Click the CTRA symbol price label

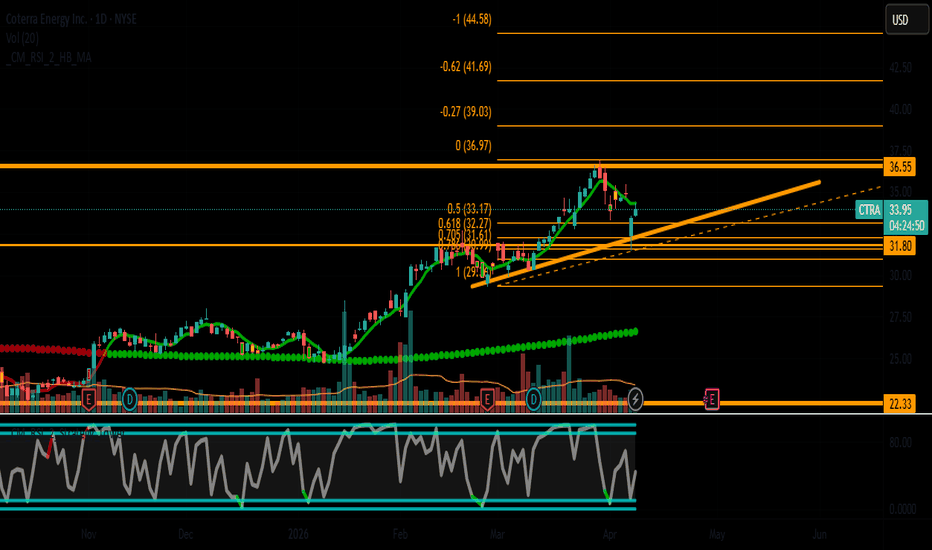[x=869, y=210]
